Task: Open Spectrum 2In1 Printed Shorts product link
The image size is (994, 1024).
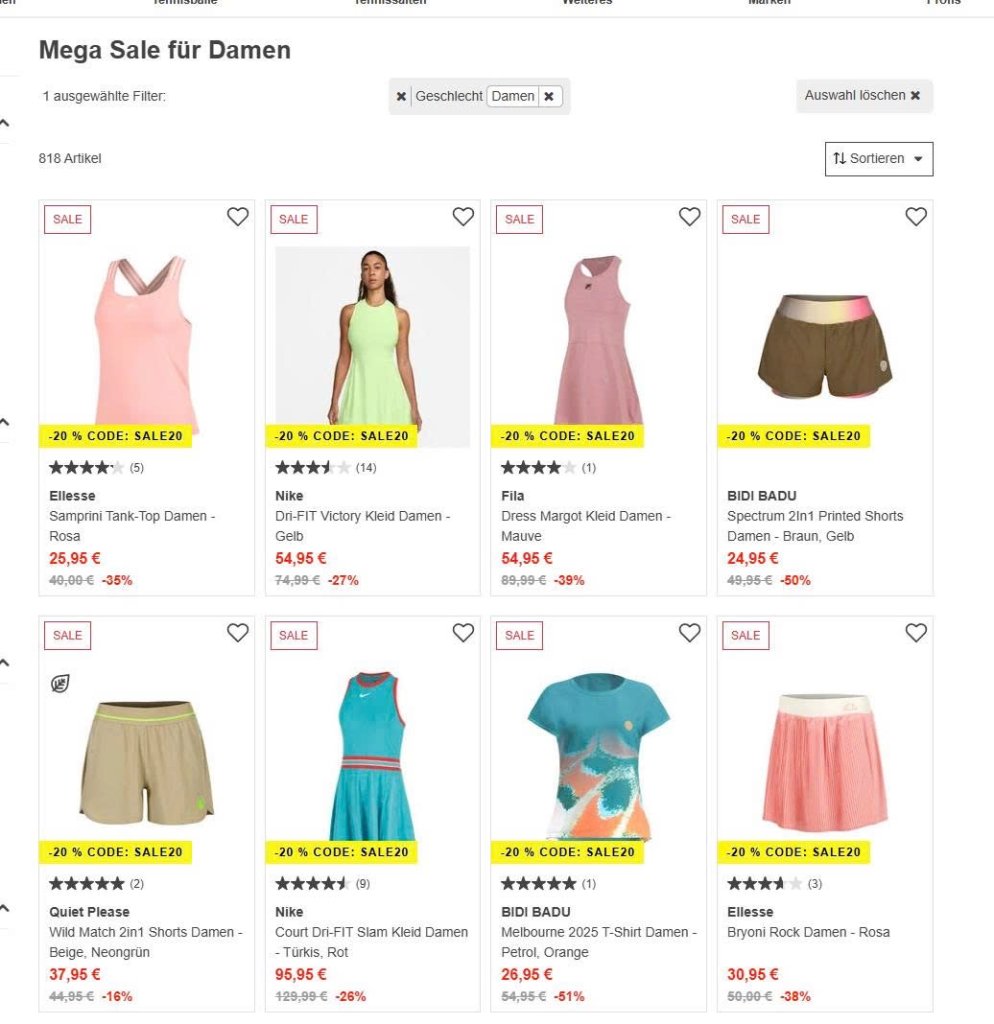Action: [x=815, y=526]
